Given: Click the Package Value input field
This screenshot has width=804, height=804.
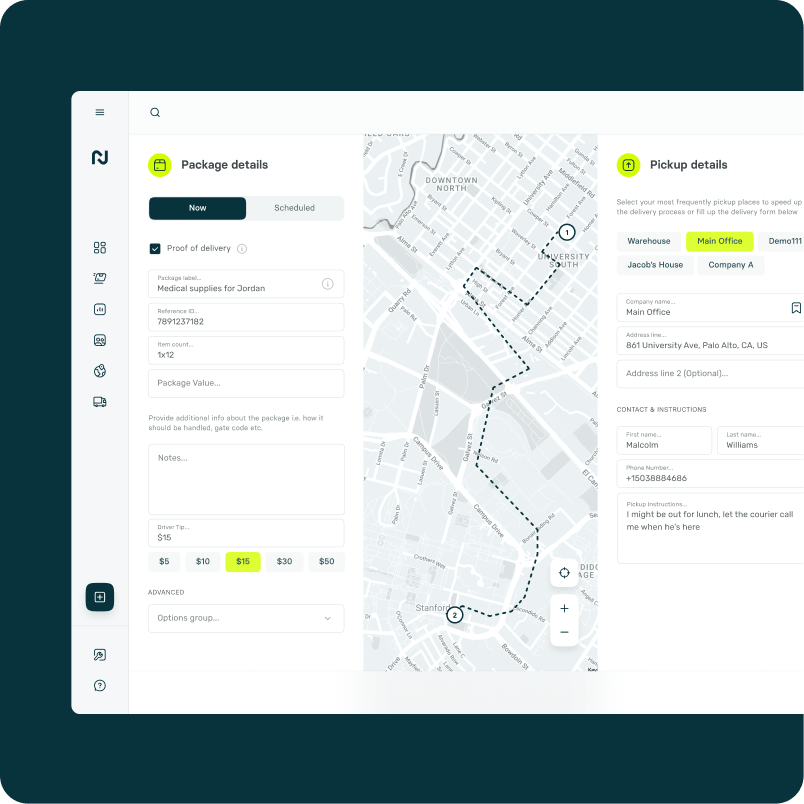Looking at the screenshot, I should [246, 384].
